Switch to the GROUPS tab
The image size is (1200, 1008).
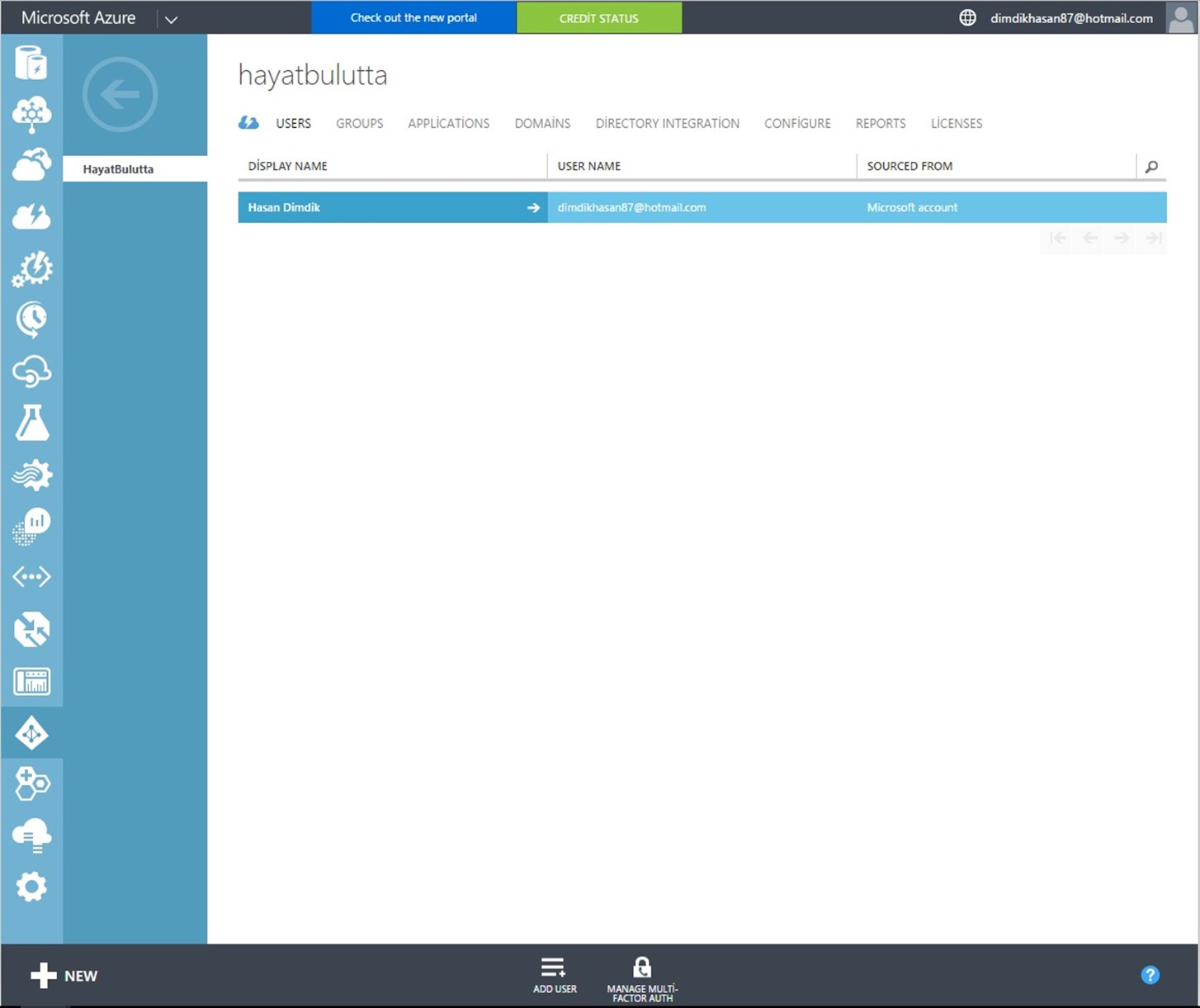pos(359,123)
